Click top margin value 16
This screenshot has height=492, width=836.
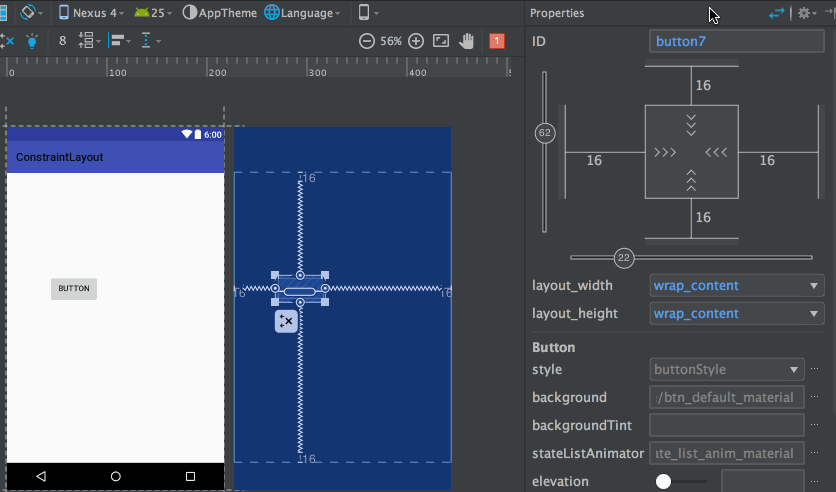coord(703,85)
